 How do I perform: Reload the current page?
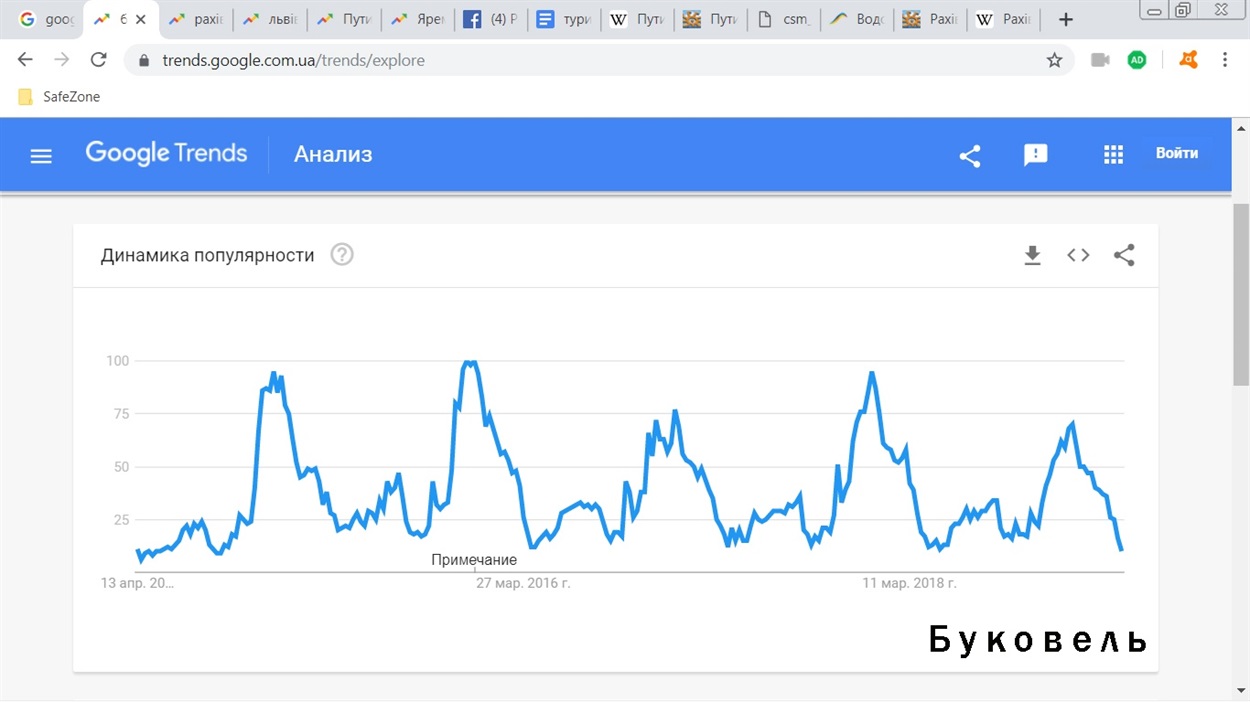click(x=98, y=60)
